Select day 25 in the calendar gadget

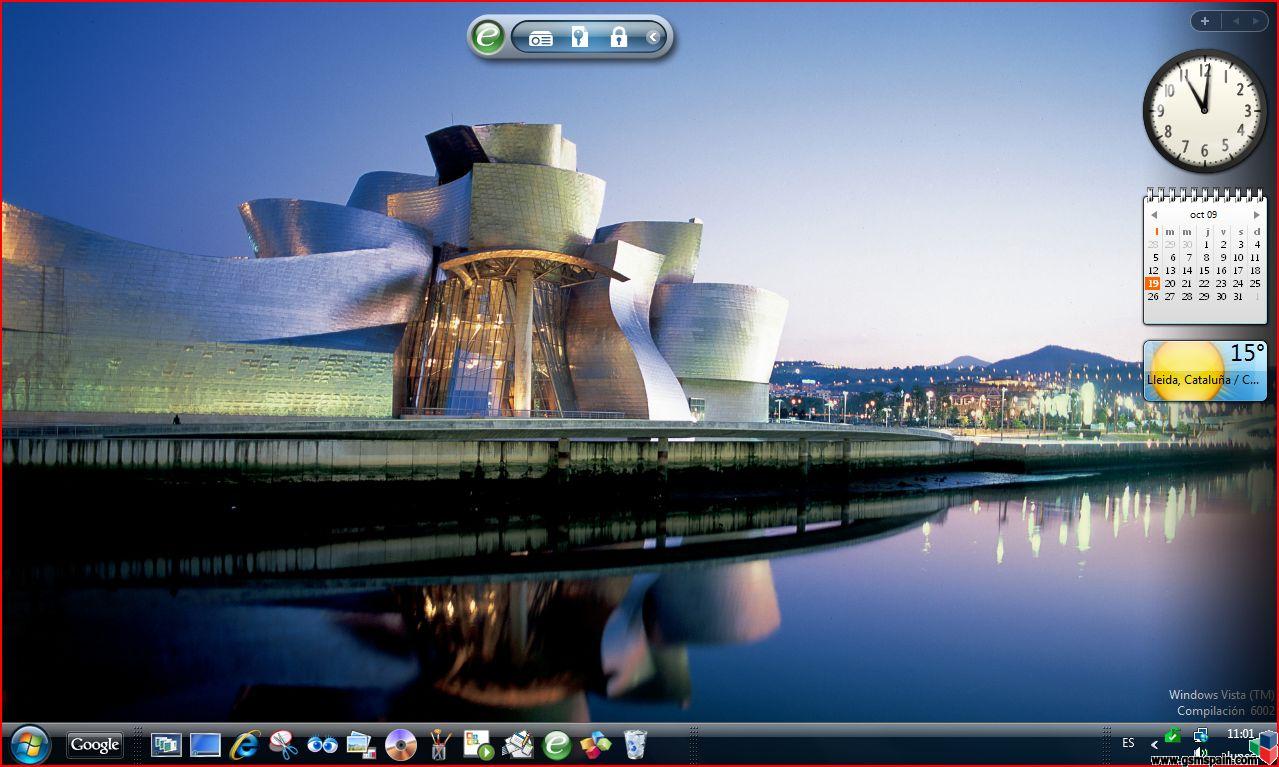(x=1255, y=283)
